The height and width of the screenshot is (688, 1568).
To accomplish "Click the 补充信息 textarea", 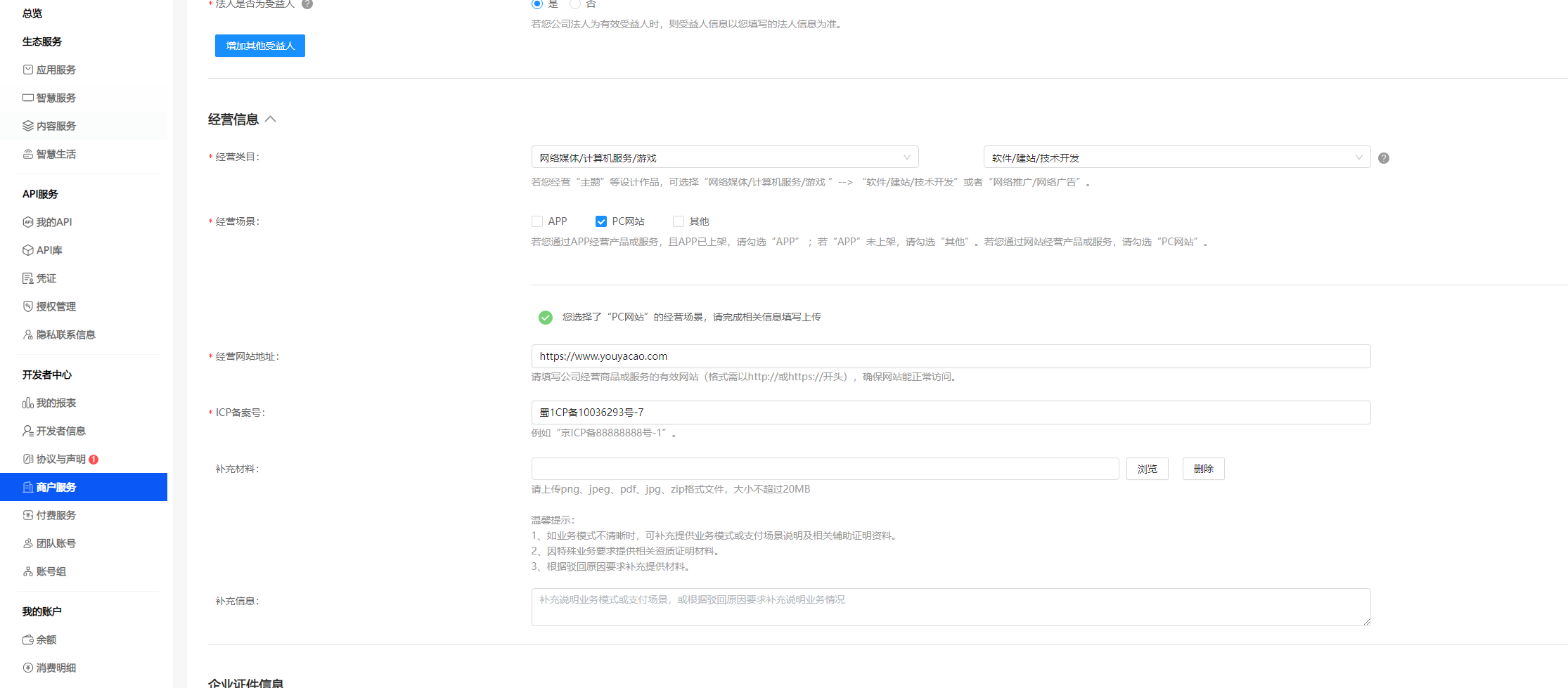I will [x=951, y=607].
